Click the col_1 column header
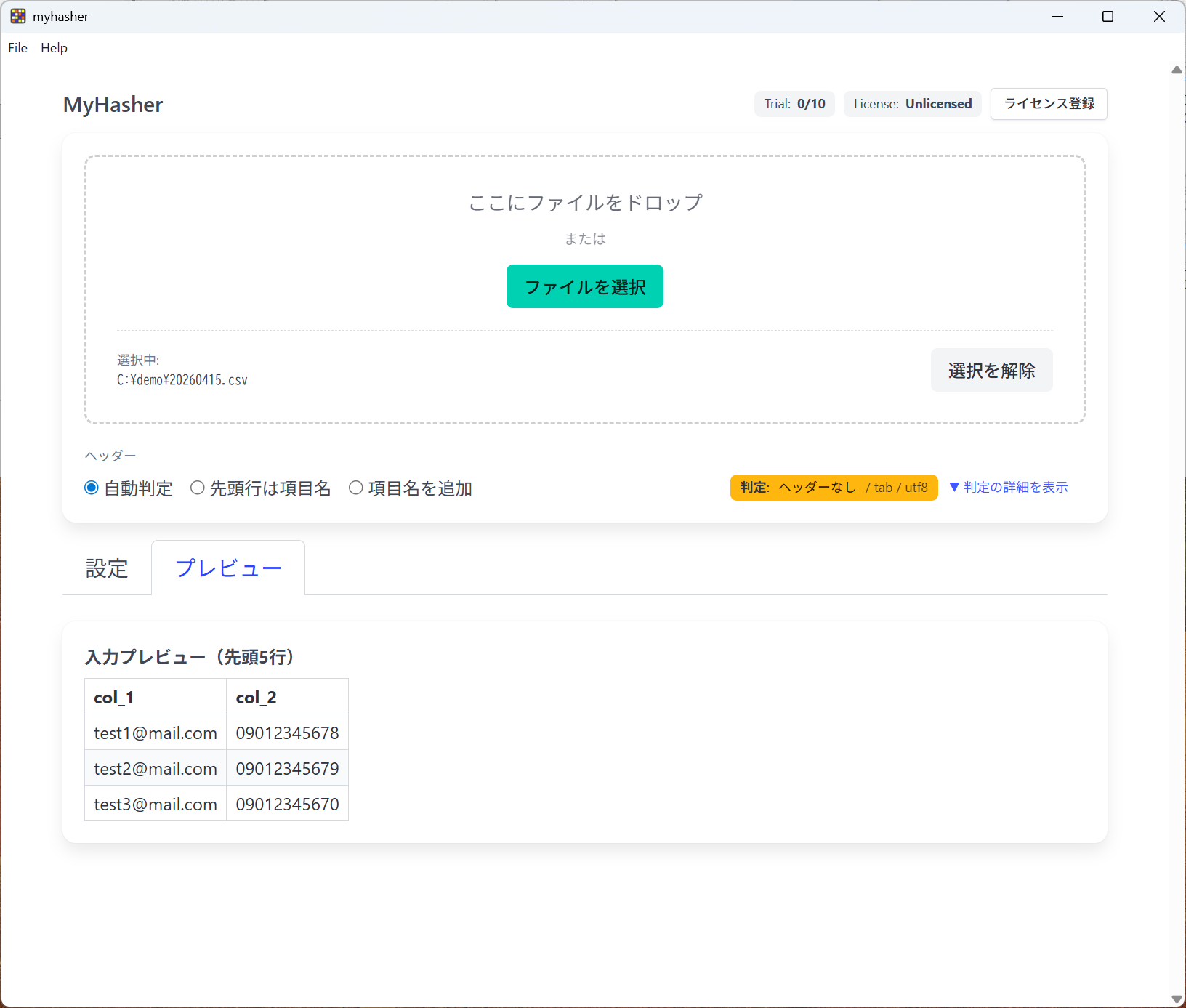This screenshot has width=1186, height=1008. pos(156,697)
